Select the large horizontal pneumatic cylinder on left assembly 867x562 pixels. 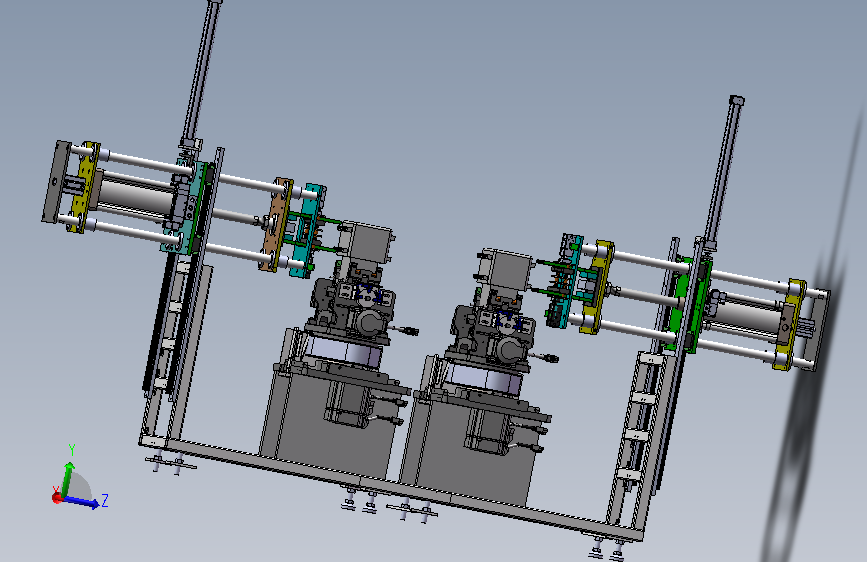(x=135, y=195)
